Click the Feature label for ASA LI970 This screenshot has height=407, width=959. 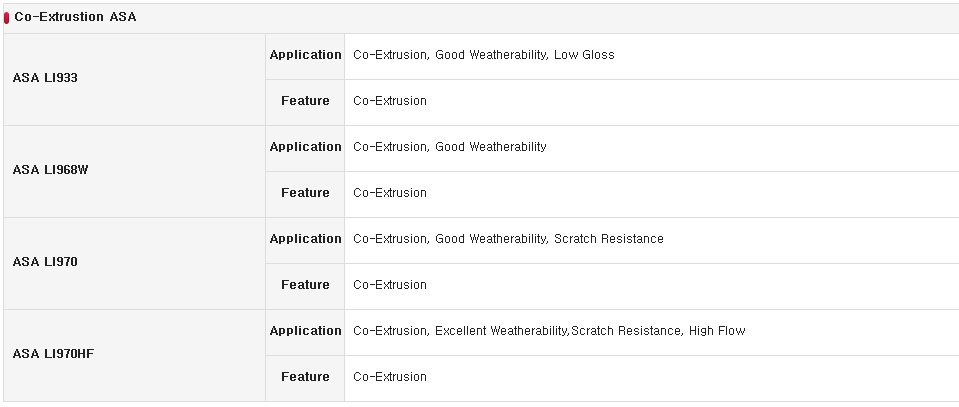(x=305, y=284)
